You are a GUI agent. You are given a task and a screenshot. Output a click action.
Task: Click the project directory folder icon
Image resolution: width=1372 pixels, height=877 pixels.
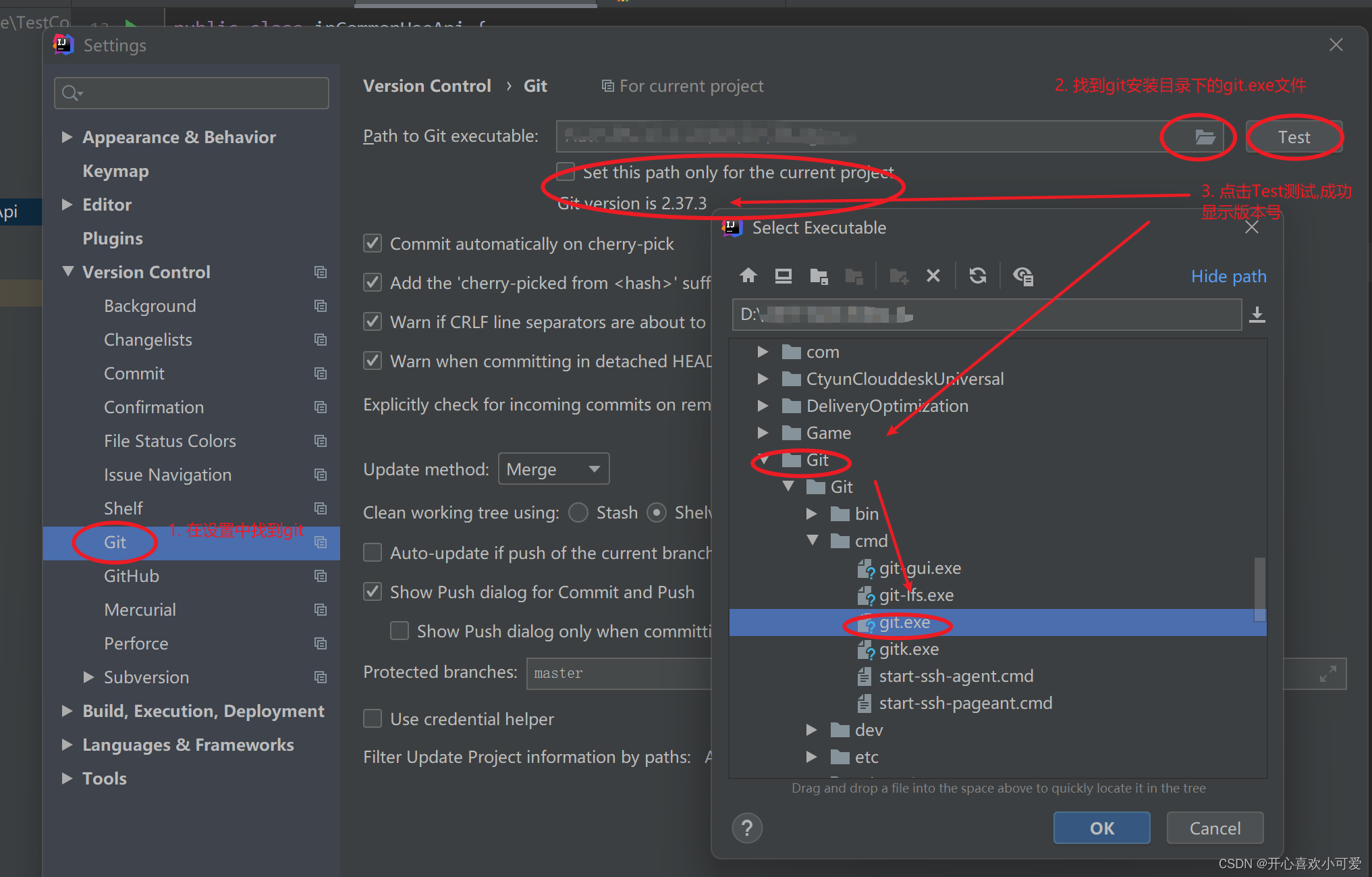[819, 275]
